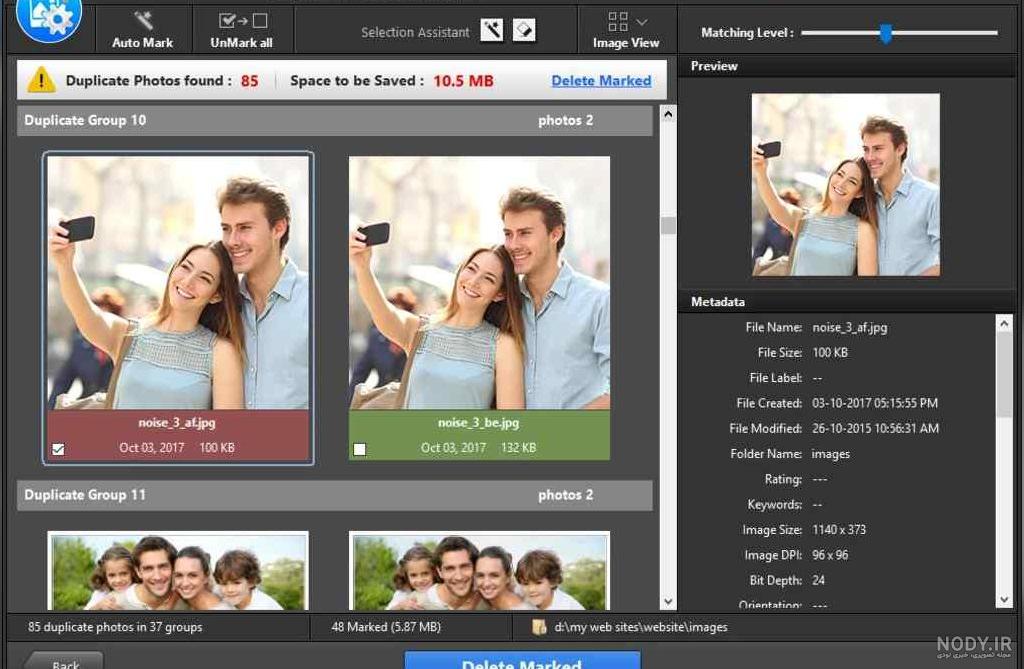Image resolution: width=1024 pixels, height=669 pixels.
Task: Select second family photo in Duplicate Group 11
Action: click(479, 571)
